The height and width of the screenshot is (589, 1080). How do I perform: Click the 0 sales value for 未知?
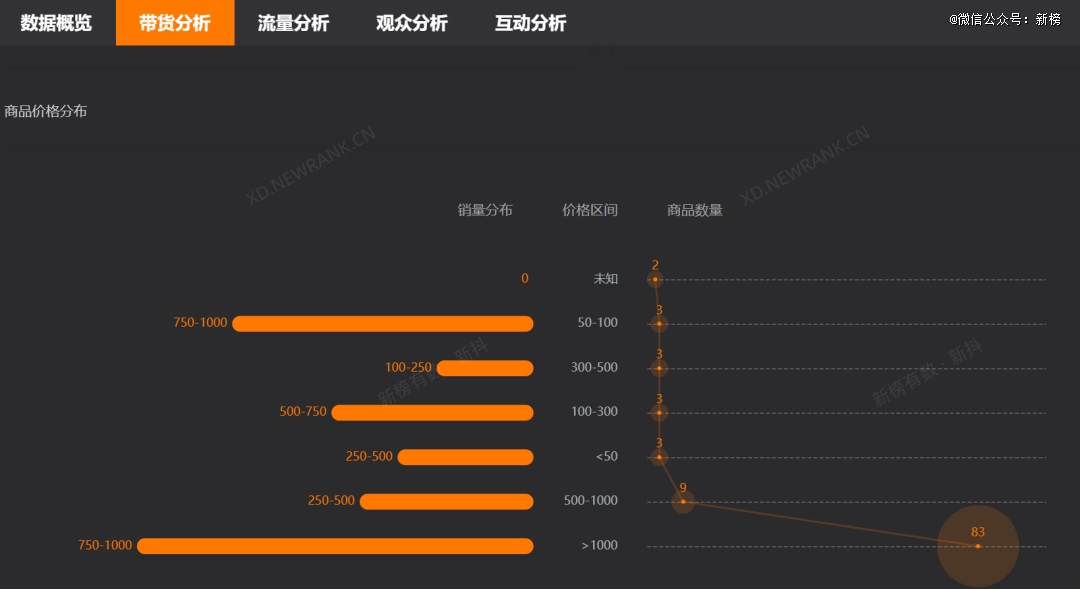[x=525, y=278]
